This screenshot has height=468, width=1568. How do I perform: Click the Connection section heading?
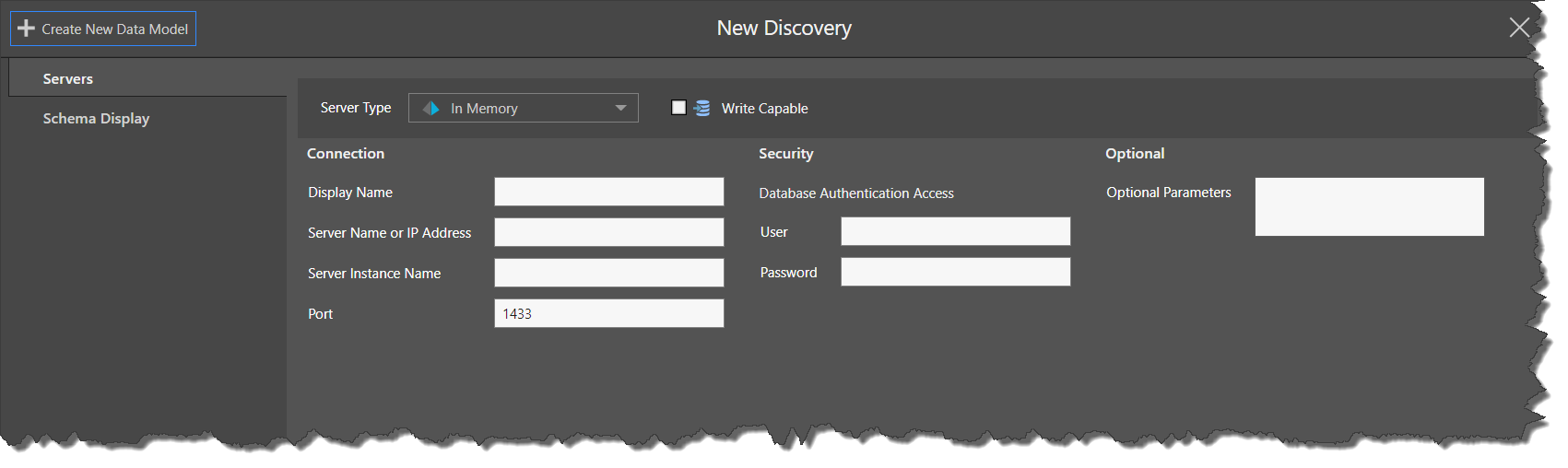[x=346, y=154]
